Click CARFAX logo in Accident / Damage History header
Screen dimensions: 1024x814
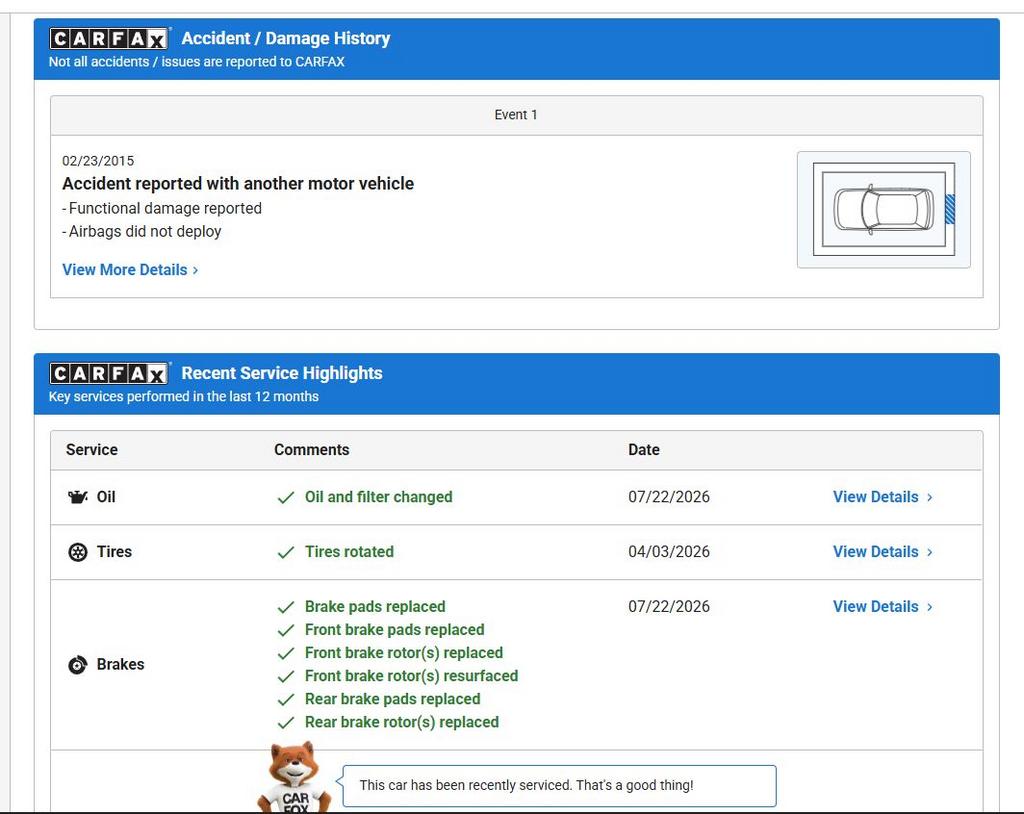109,39
